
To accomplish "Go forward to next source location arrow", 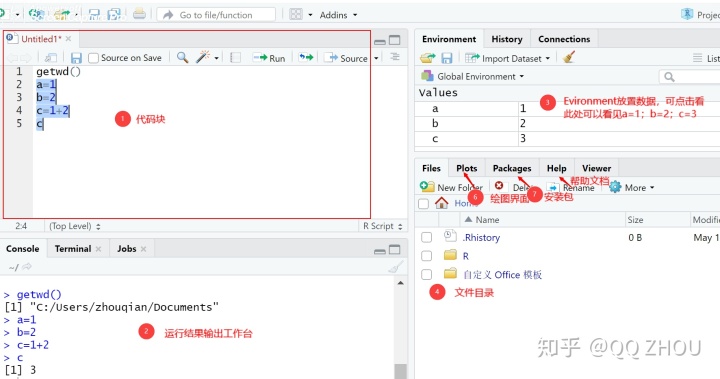I will (26, 58).
